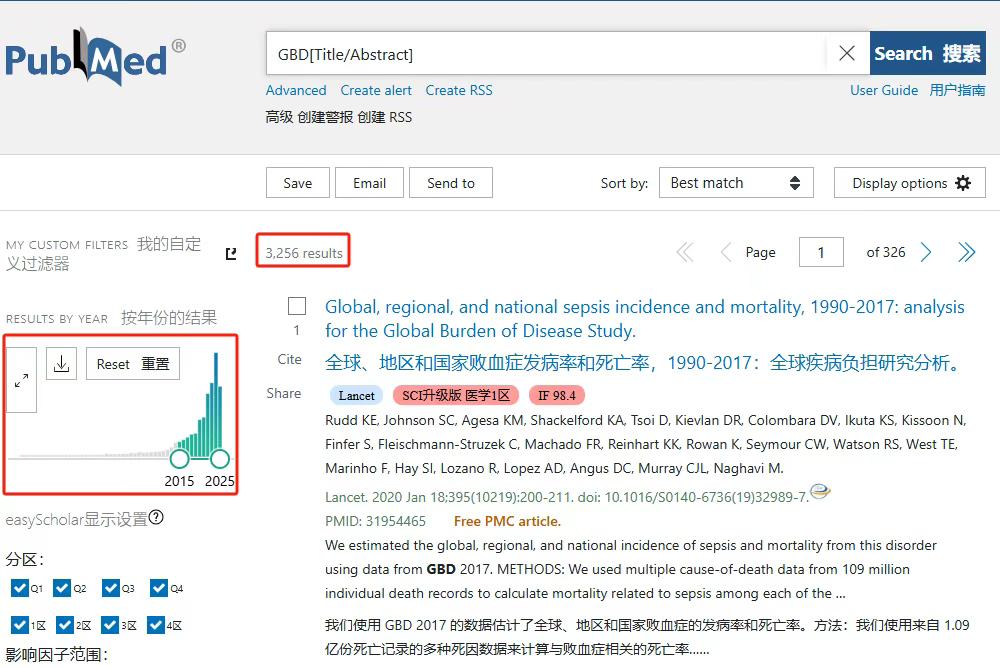Click the tallest bar in year histogram
This screenshot has width=1000, height=667.
(x=216, y=403)
